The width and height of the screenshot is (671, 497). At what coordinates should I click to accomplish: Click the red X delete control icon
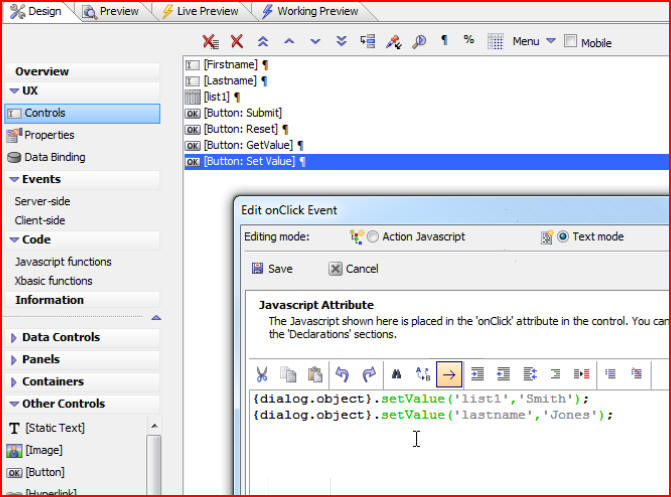237,42
